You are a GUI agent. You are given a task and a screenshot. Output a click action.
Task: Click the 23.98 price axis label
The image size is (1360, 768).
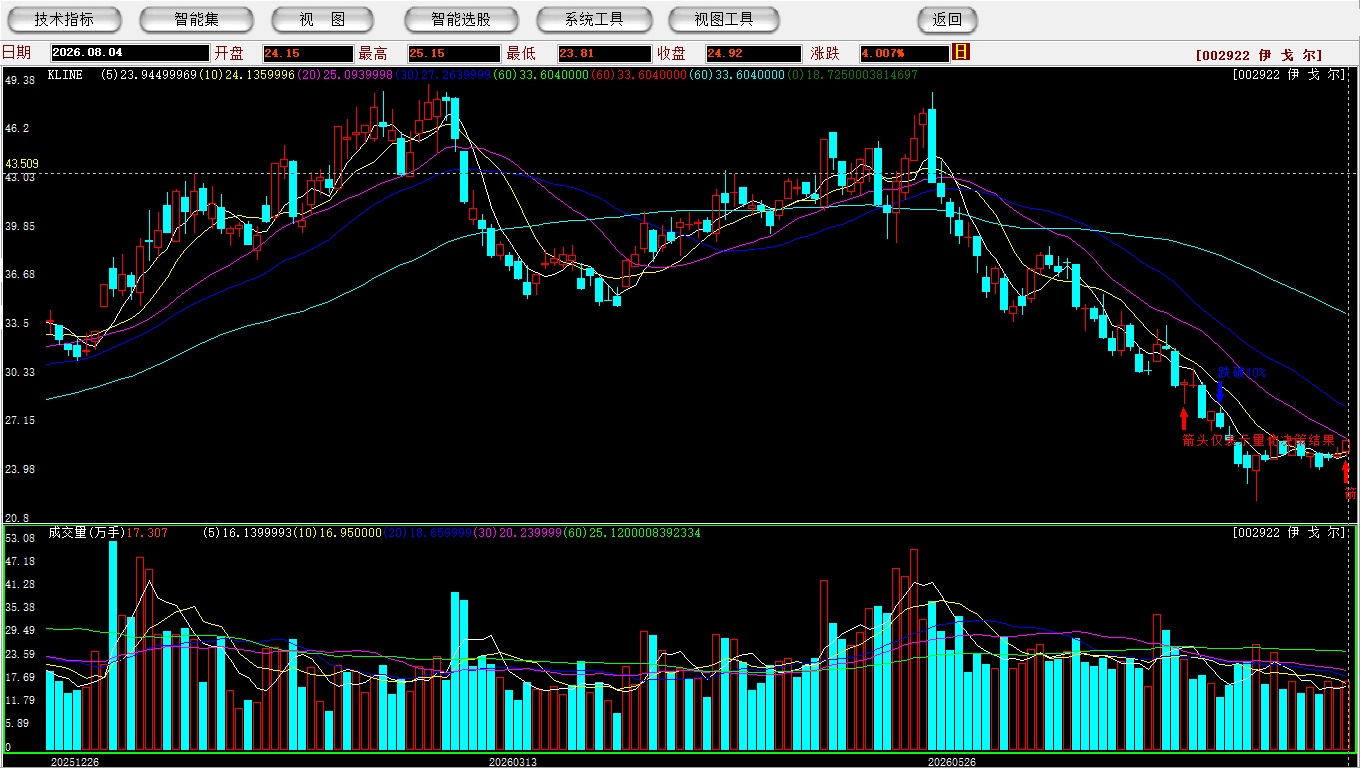coord(20,469)
